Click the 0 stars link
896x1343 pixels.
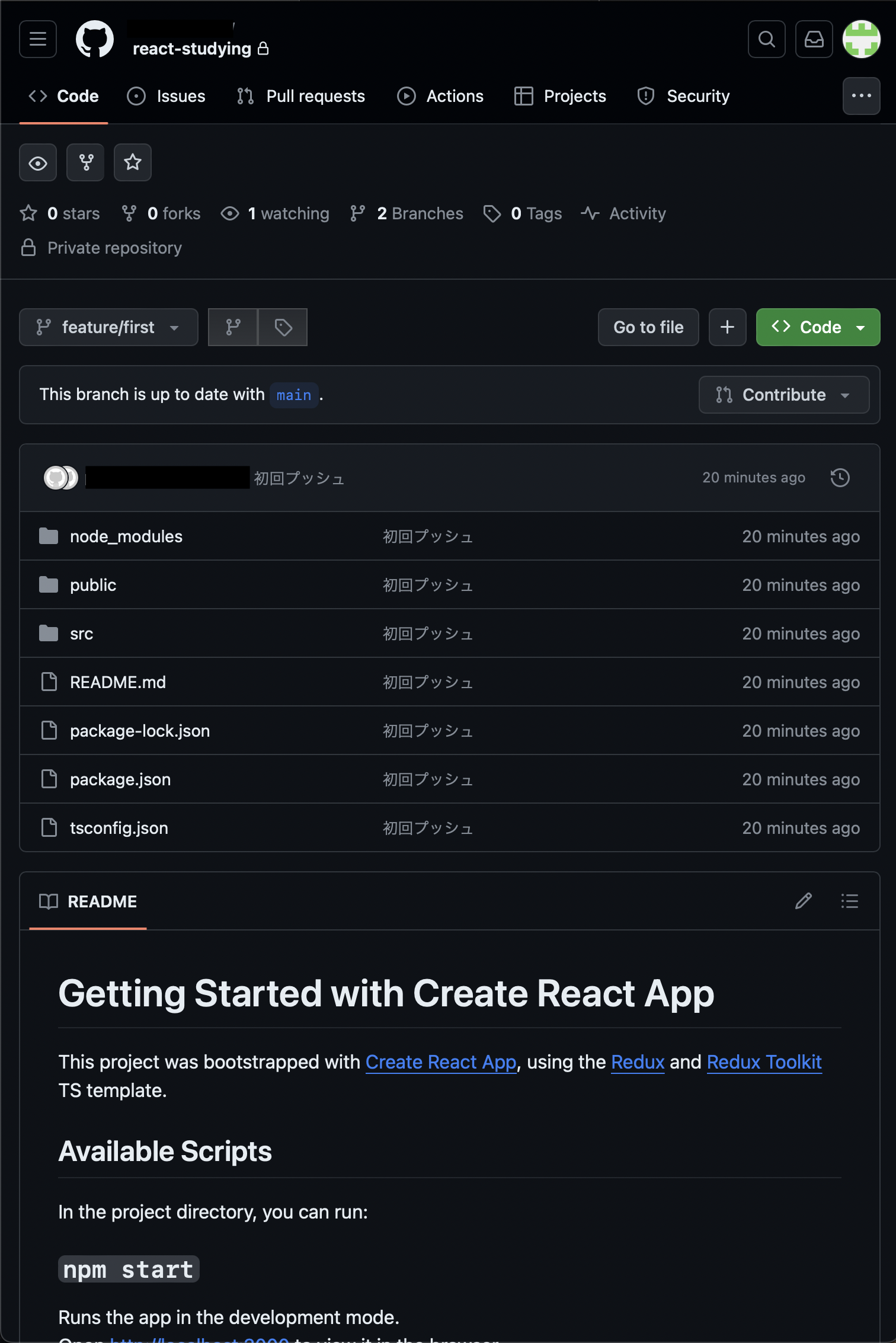click(x=60, y=213)
